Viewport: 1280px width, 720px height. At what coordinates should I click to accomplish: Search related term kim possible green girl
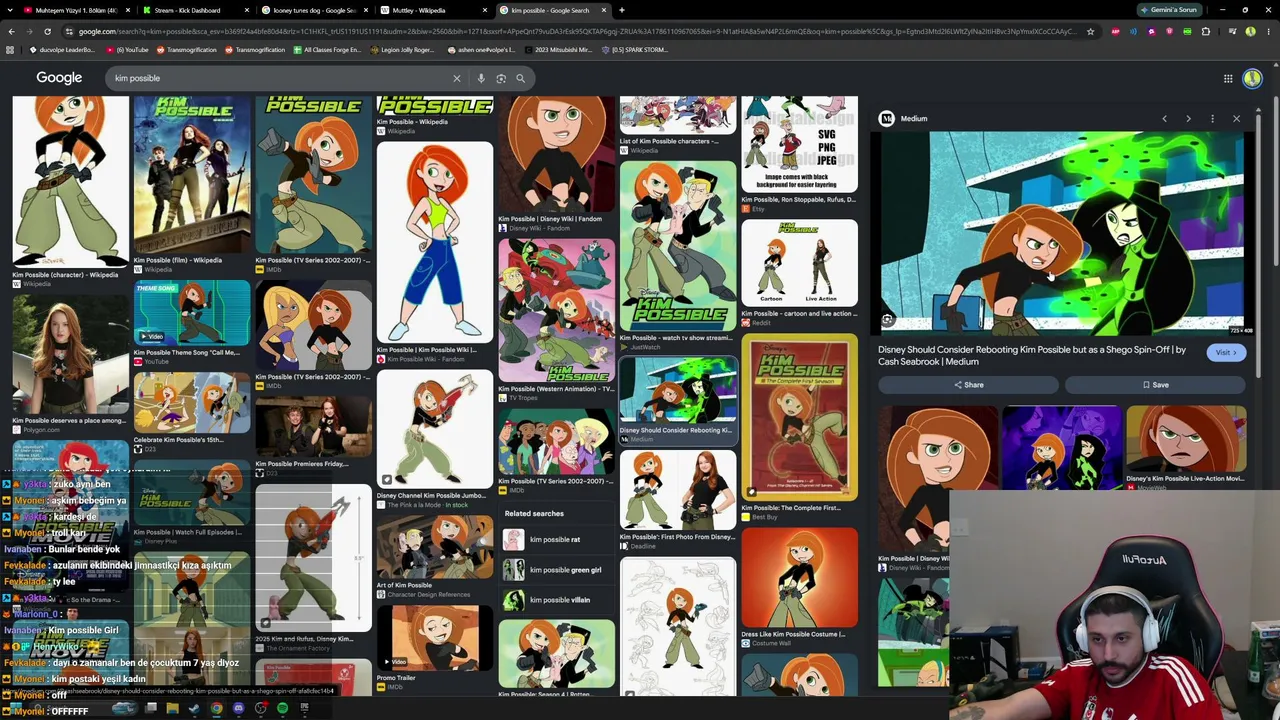click(x=554, y=570)
